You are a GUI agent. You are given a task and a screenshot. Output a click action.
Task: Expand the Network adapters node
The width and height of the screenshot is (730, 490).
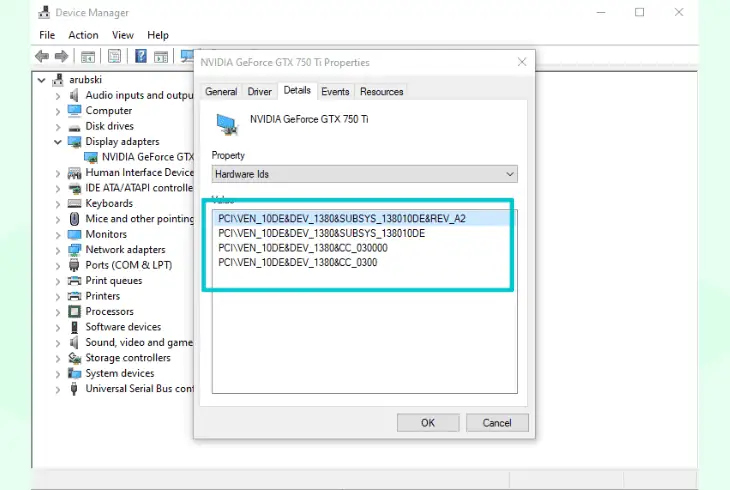58,250
